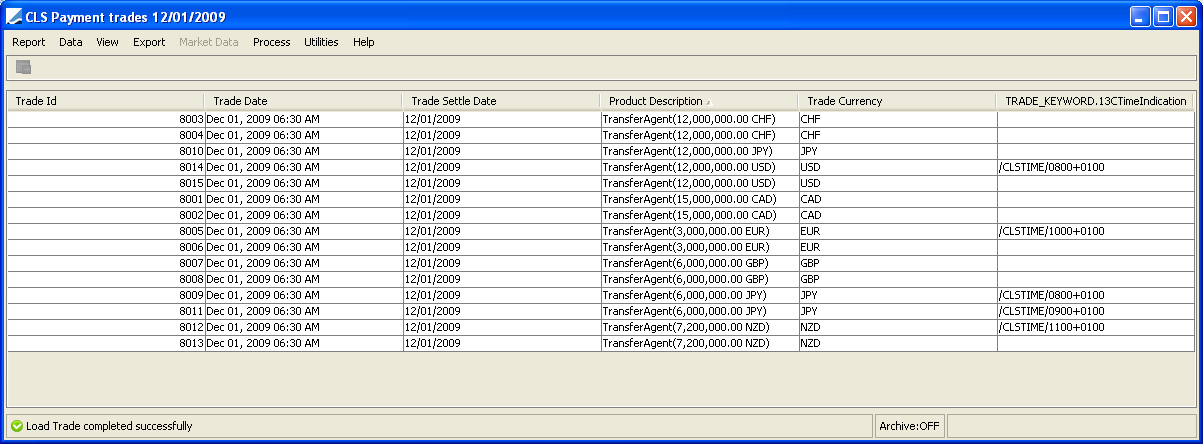1203x444 pixels.
Task: Select trade id 8011 cell
Action: pos(105,311)
